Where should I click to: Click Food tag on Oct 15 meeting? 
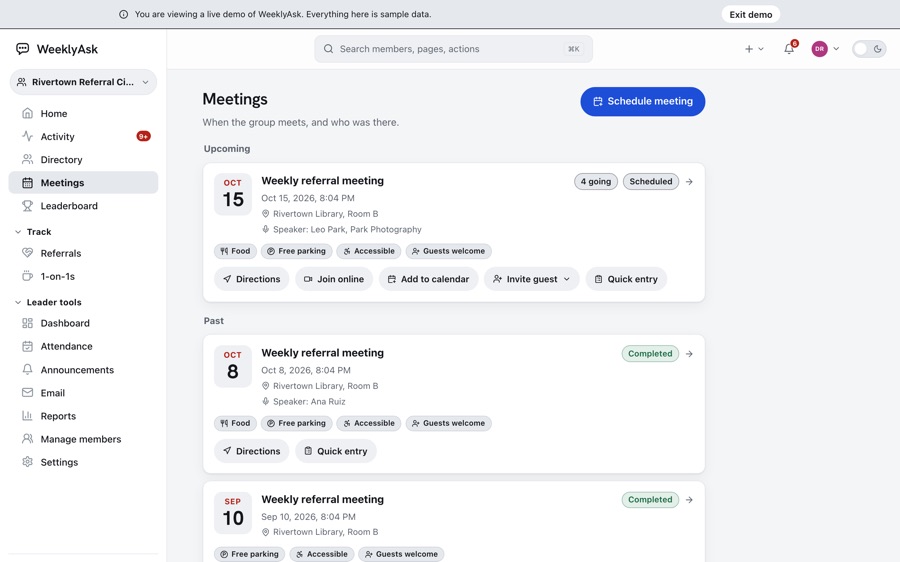tap(235, 251)
